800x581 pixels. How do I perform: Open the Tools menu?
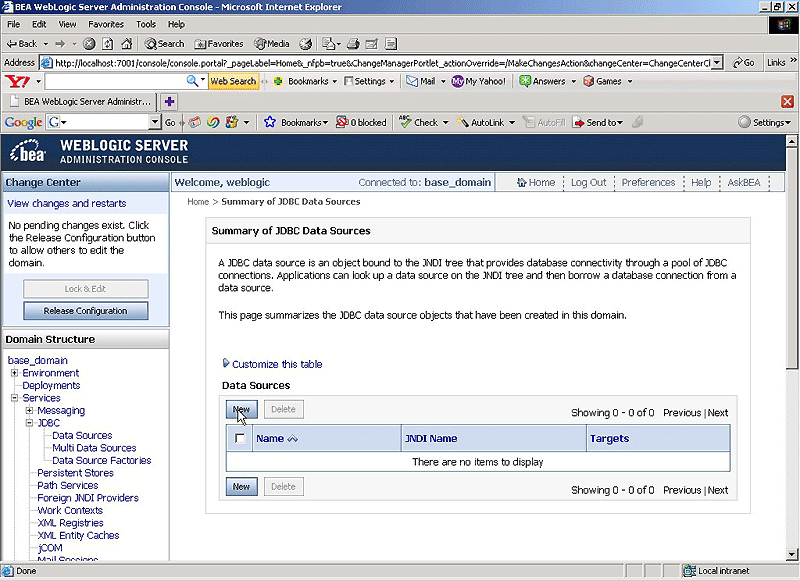click(x=146, y=24)
